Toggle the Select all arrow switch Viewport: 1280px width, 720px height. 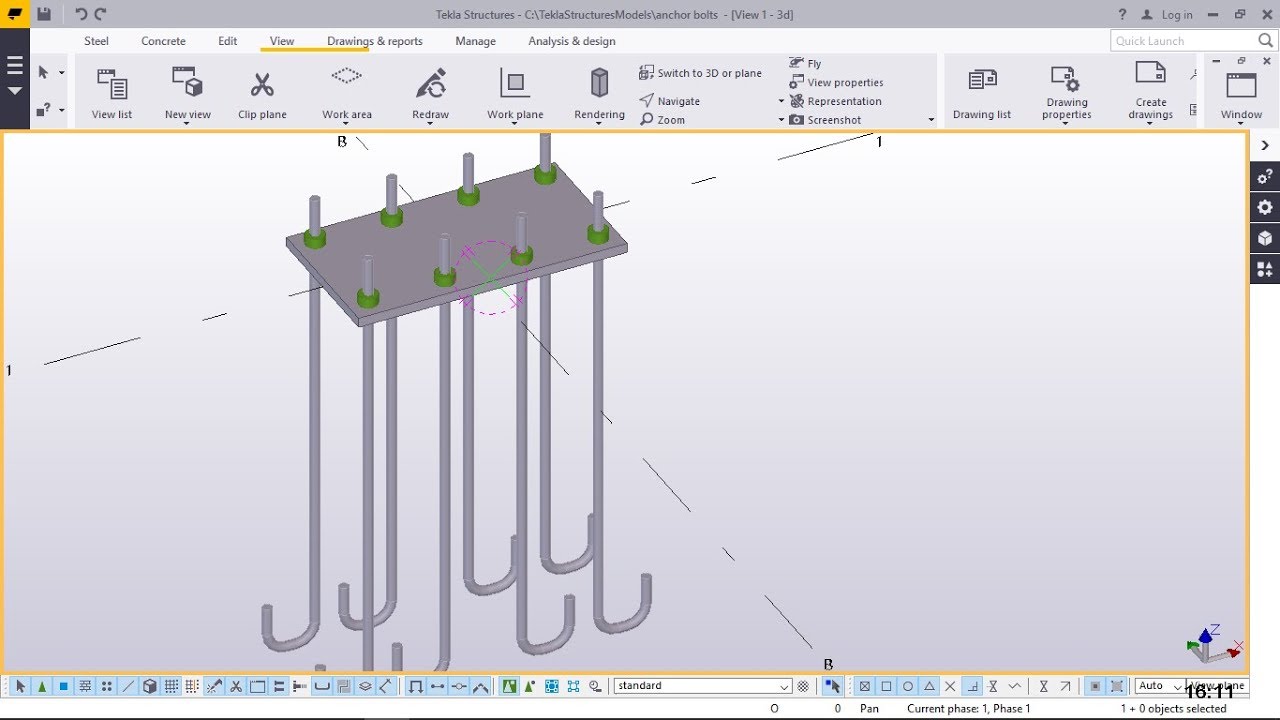20,686
